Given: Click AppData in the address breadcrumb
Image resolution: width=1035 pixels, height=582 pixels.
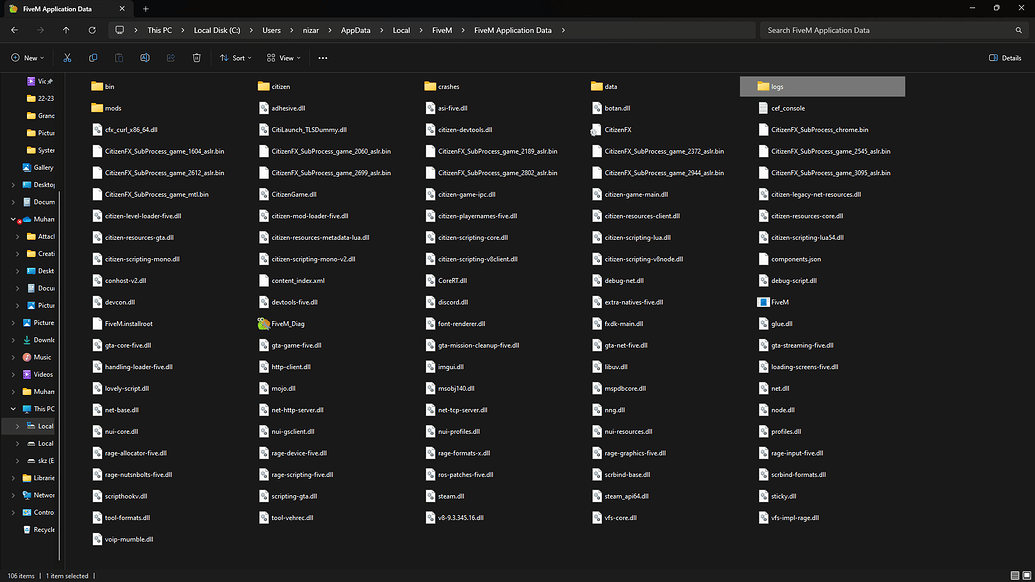Looking at the screenshot, I should tap(355, 30).
